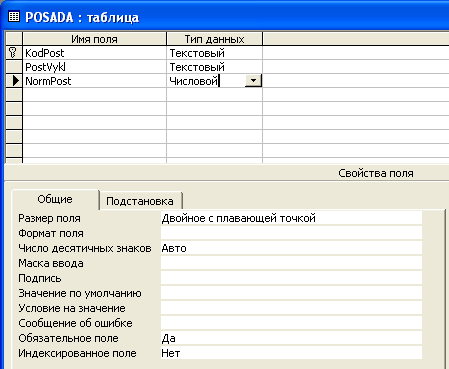Click the Число десятичных знаков value Авто
449x369 pixels.
[x=291, y=248]
